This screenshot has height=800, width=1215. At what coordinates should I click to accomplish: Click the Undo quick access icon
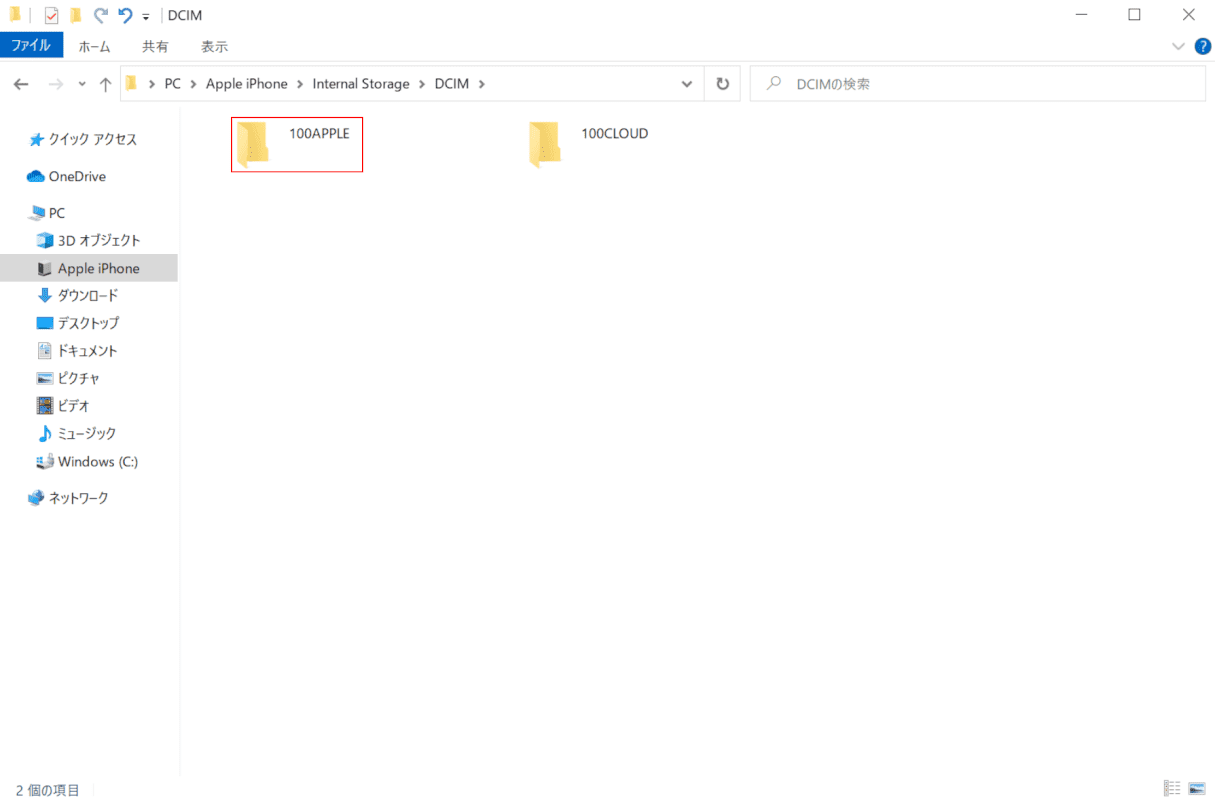pyautogui.click(x=125, y=16)
